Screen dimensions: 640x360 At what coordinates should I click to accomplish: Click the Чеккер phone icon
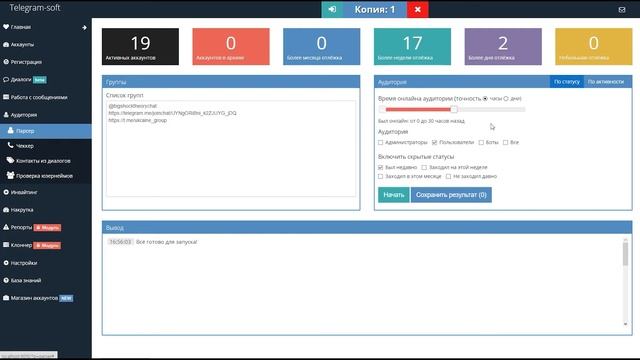click(x=11, y=145)
